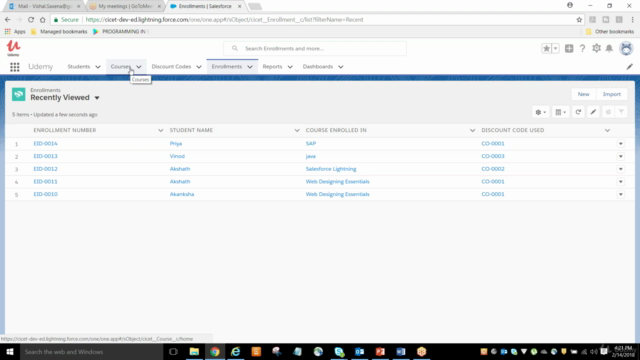Click the edit navigation pencil icon
Viewport: 640px width, 360px height.
[x=629, y=67]
